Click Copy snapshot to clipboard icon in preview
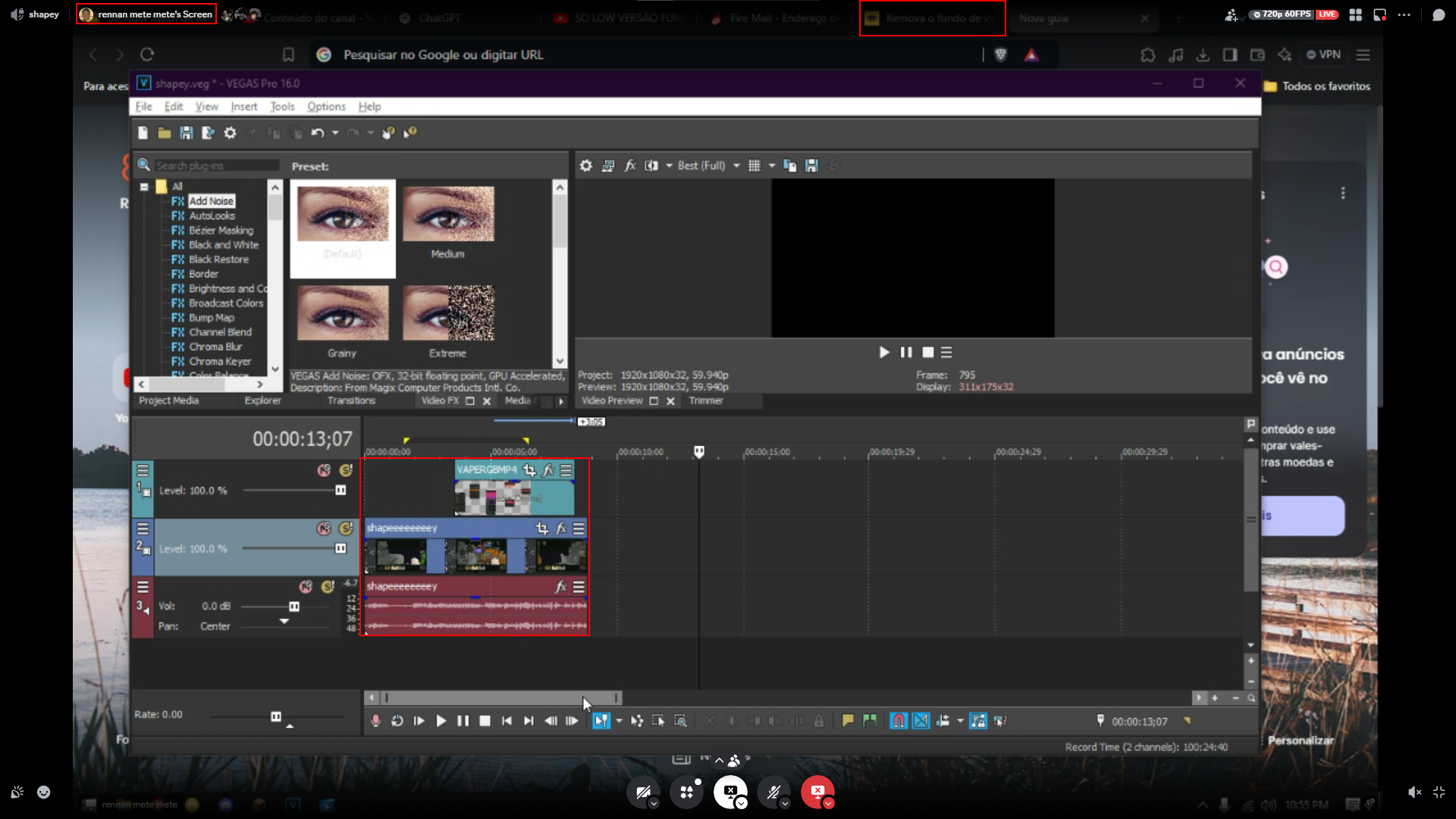The width and height of the screenshot is (1456, 819). coord(789,165)
